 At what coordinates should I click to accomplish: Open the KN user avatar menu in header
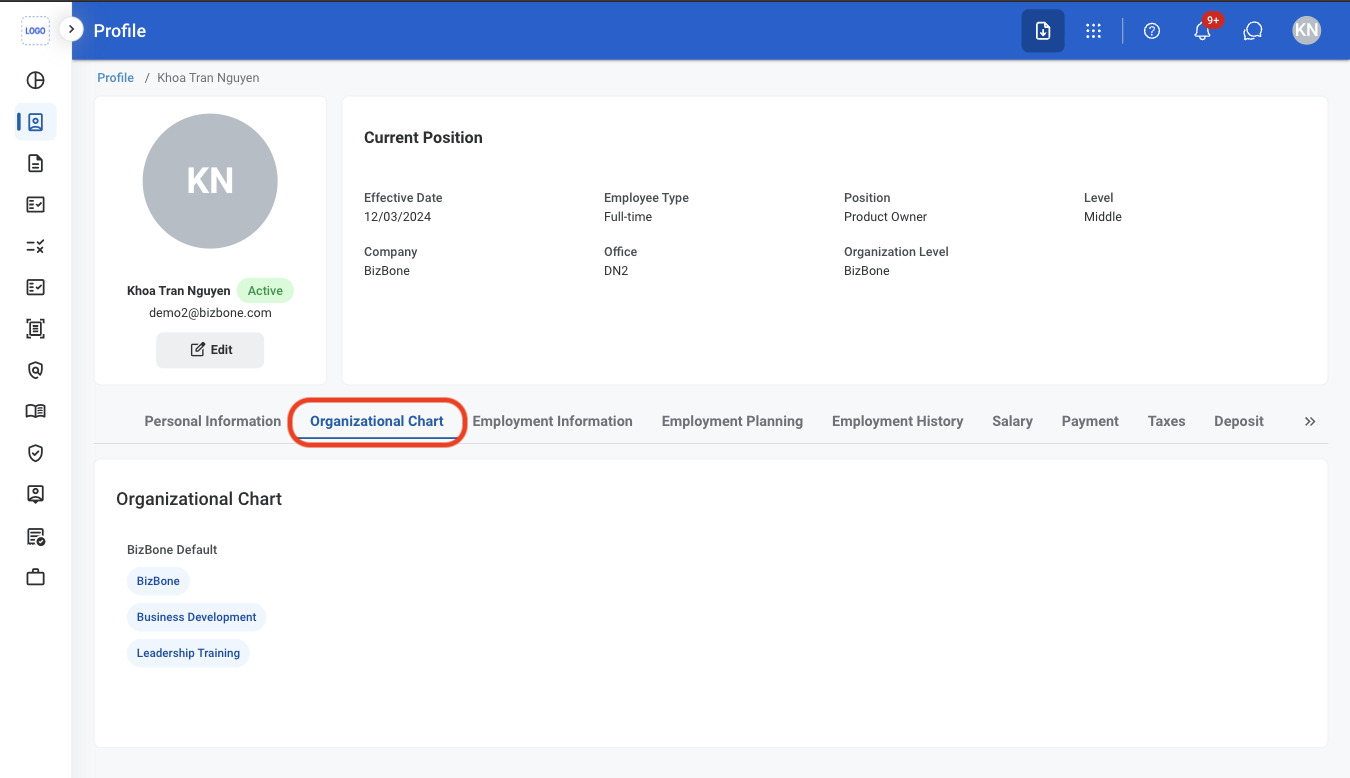click(1306, 31)
